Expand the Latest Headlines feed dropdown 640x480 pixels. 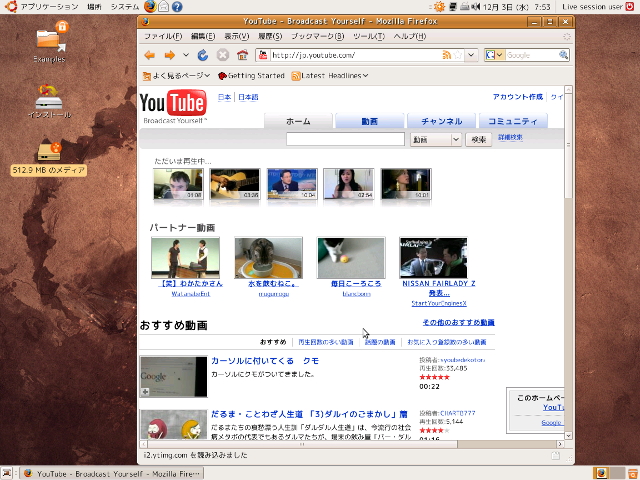330,76
